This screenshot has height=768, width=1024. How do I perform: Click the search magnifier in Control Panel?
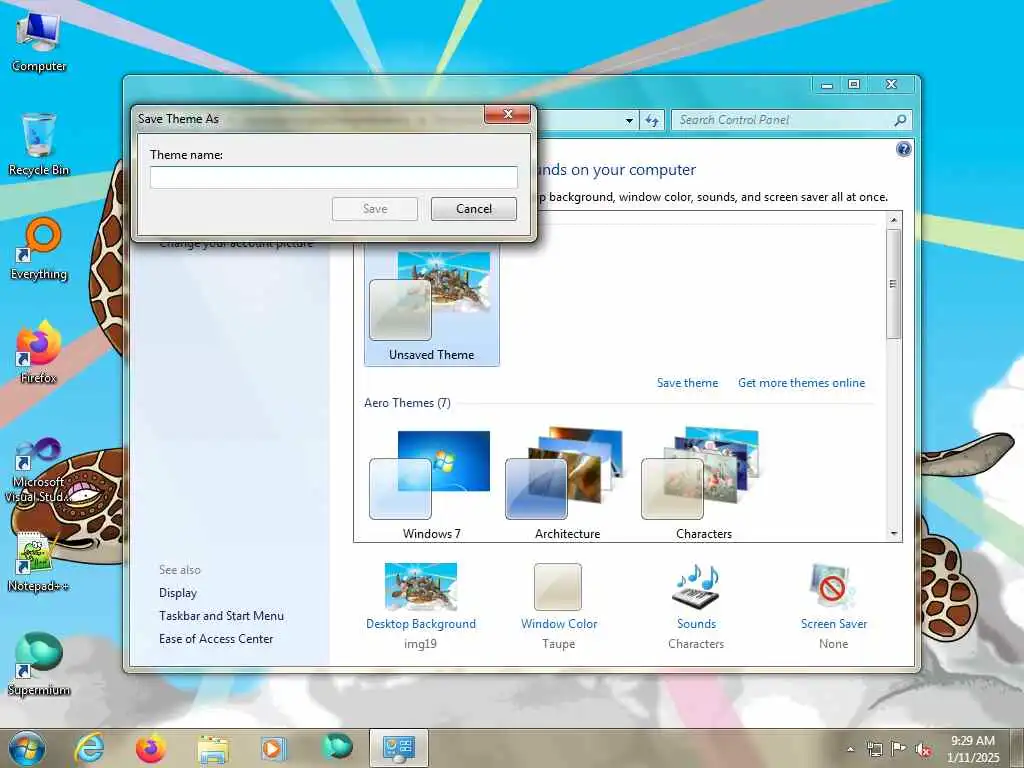coord(900,120)
